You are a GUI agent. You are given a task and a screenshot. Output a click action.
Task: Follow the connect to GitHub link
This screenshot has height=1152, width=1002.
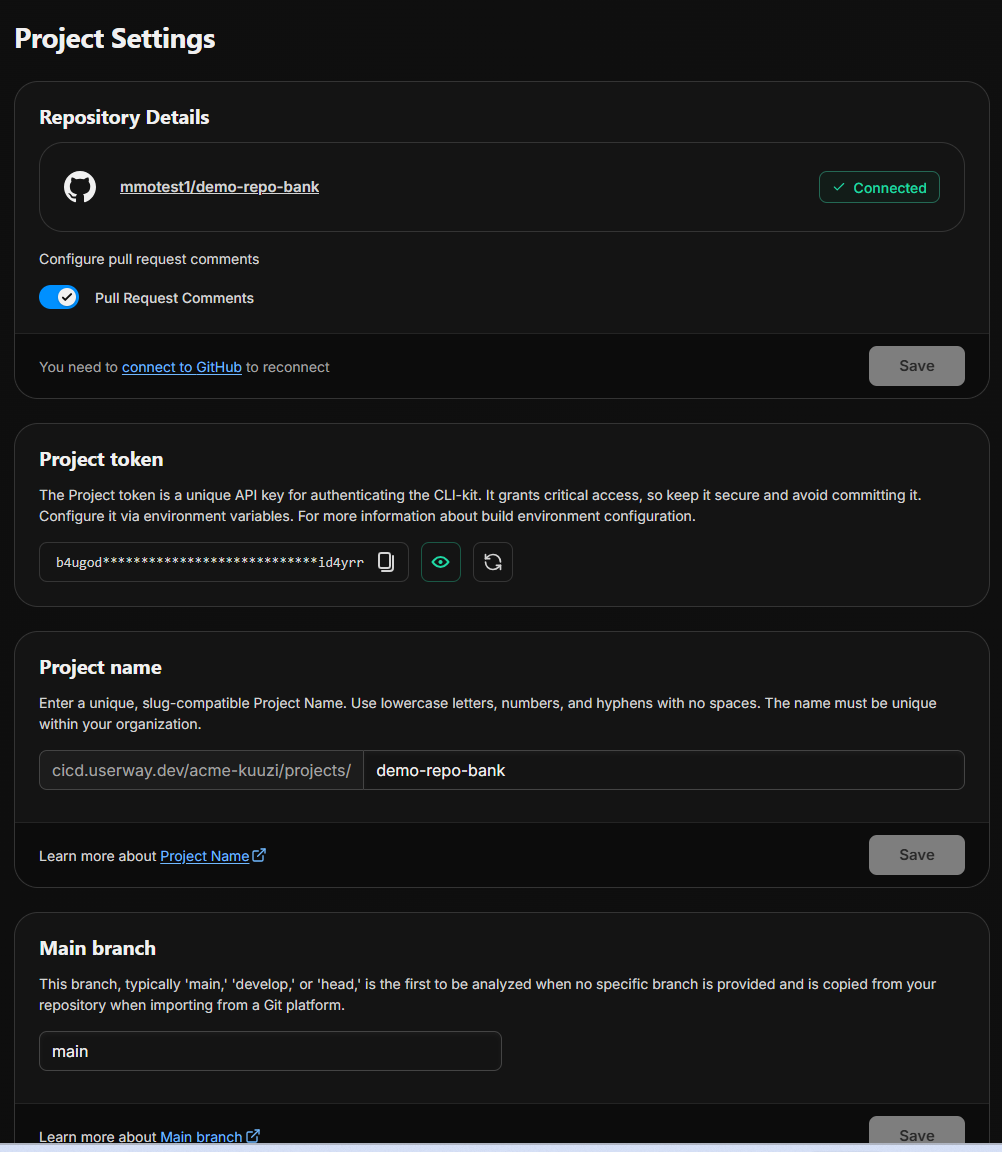click(x=181, y=367)
